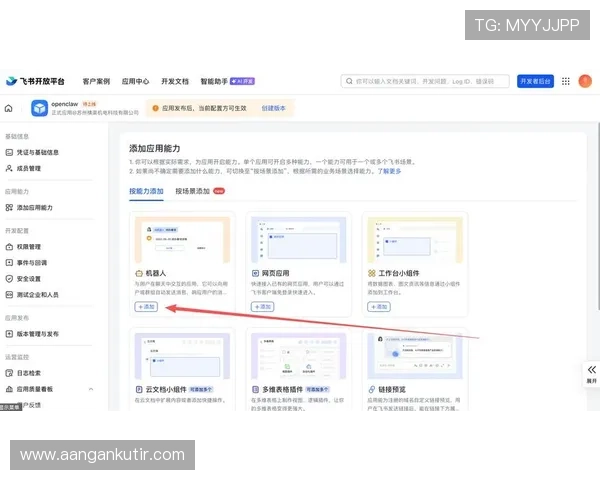Click the warning icon in publish notice

tap(155, 108)
